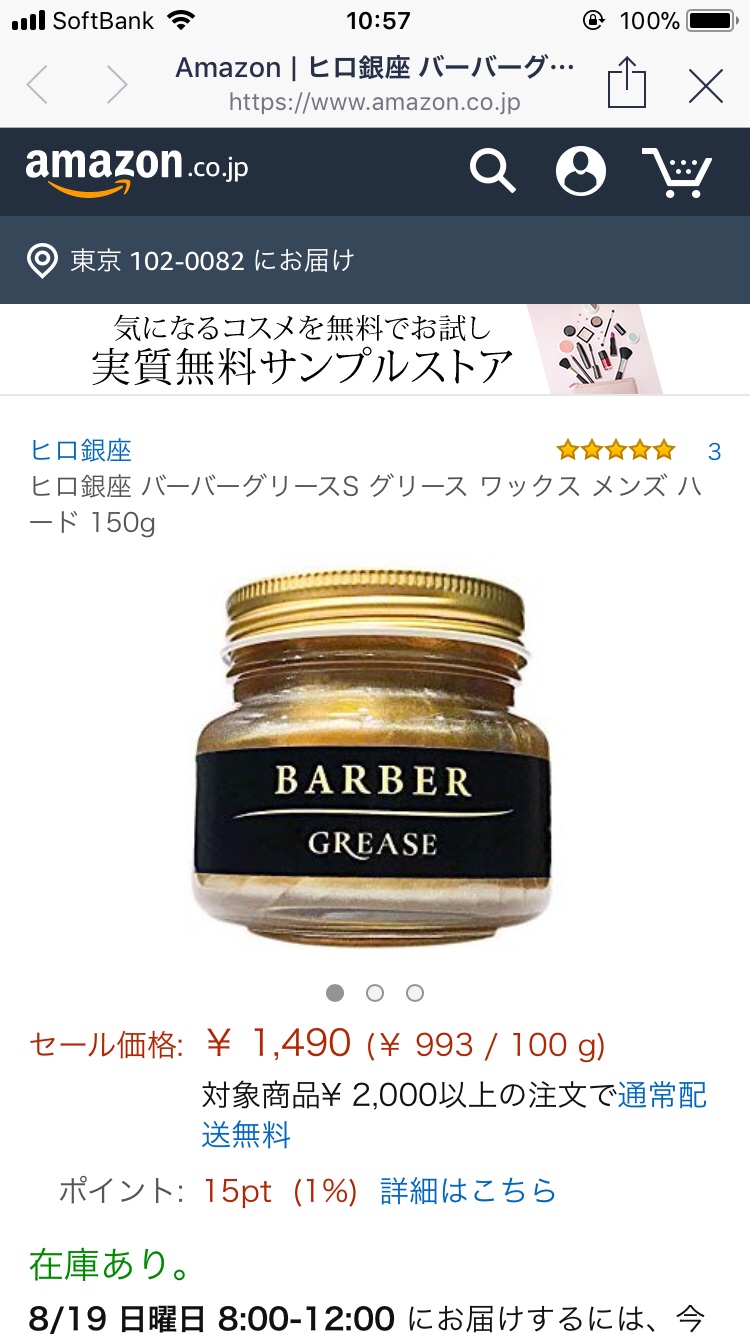Go back with the left arrow

pyautogui.click(x=37, y=85)
